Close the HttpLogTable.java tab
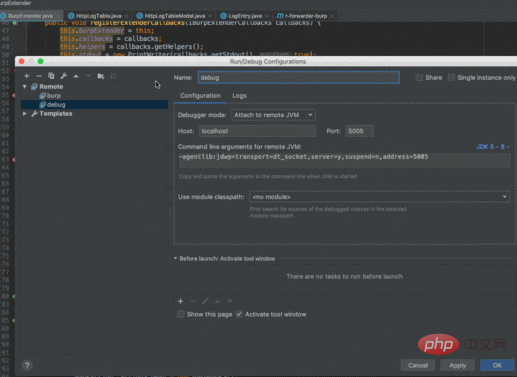 click(126, 16)
